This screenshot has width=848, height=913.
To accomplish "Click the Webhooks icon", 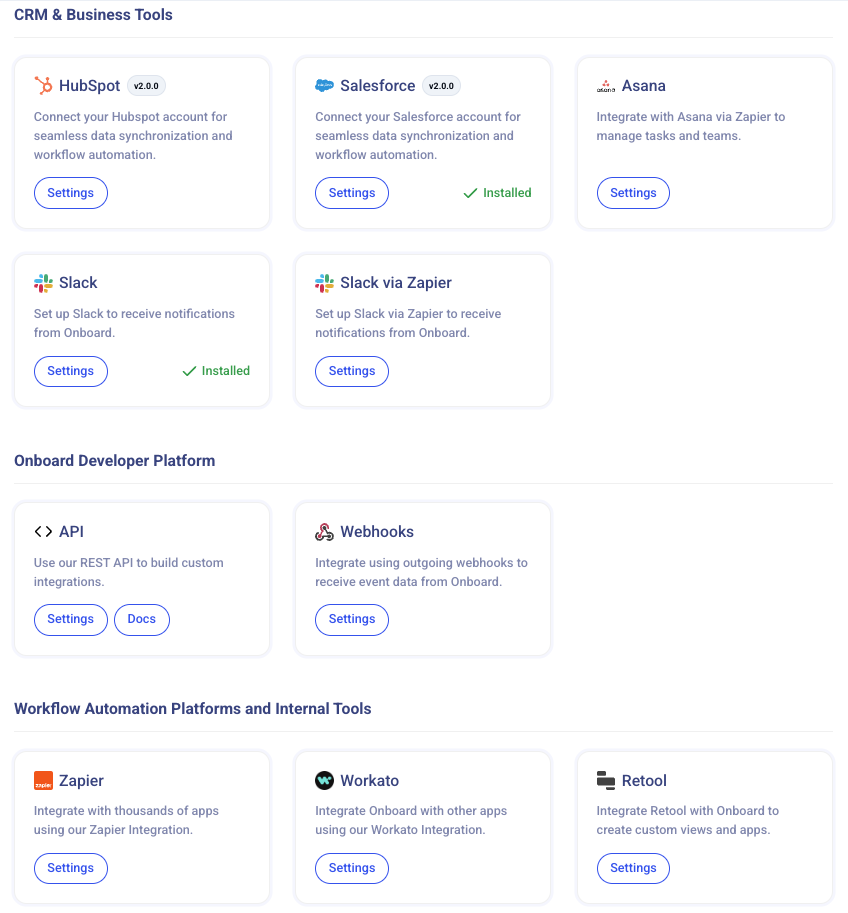I will coord(324,532).
